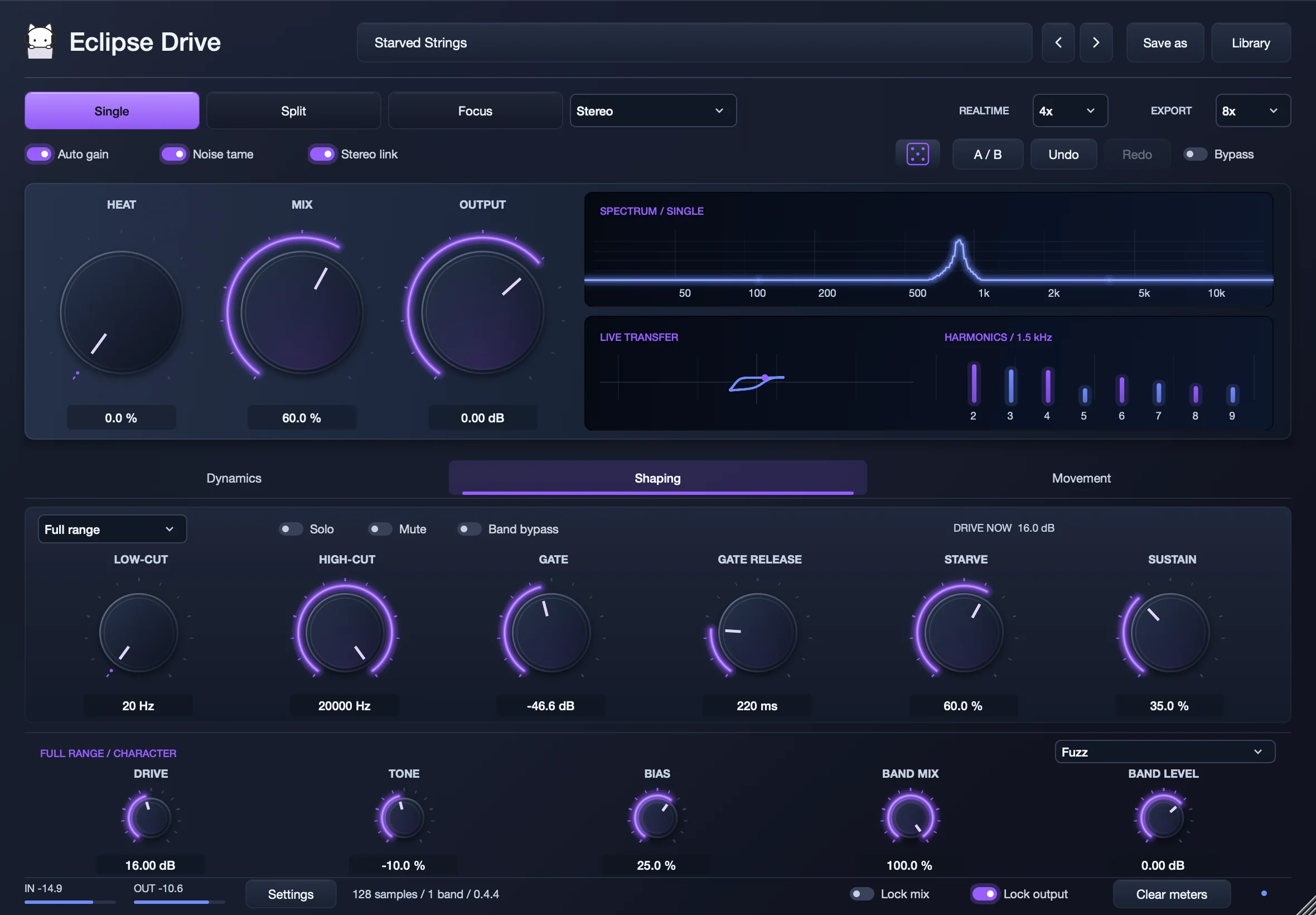Click the Eclipse Drive cat logo
Image resolution: width=1316 pixels, height=915 pixels.
pos(40,41)
